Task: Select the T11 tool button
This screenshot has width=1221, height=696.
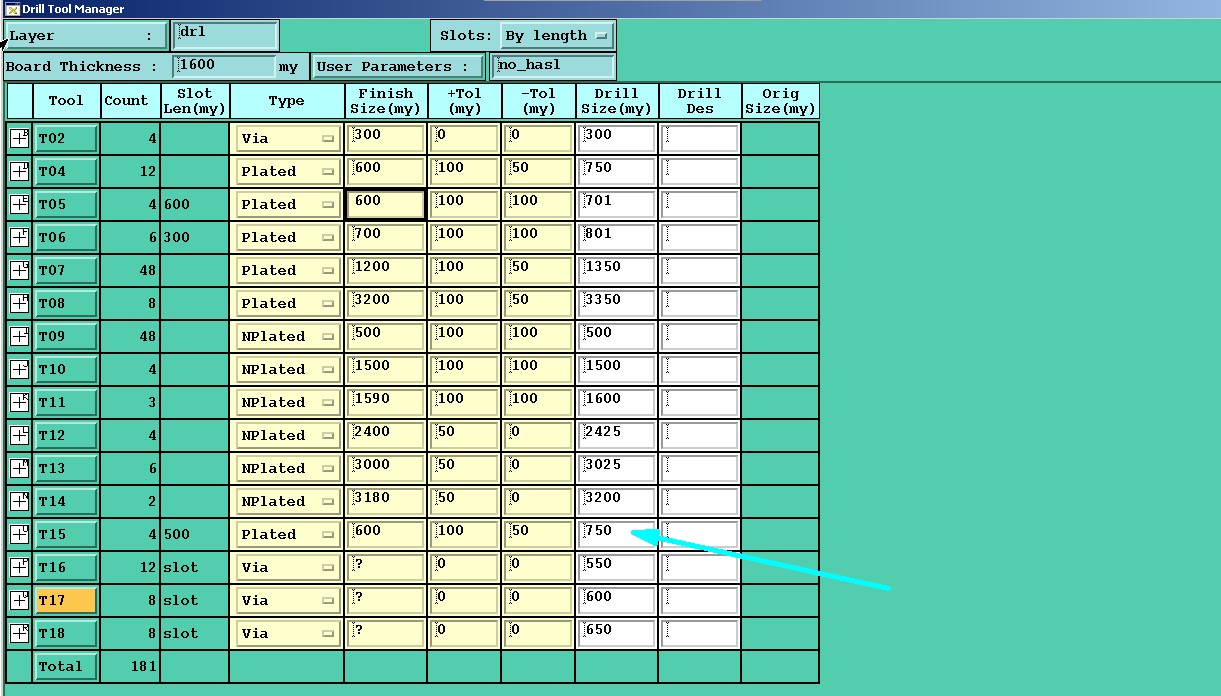Action: (x=66, y=402)
